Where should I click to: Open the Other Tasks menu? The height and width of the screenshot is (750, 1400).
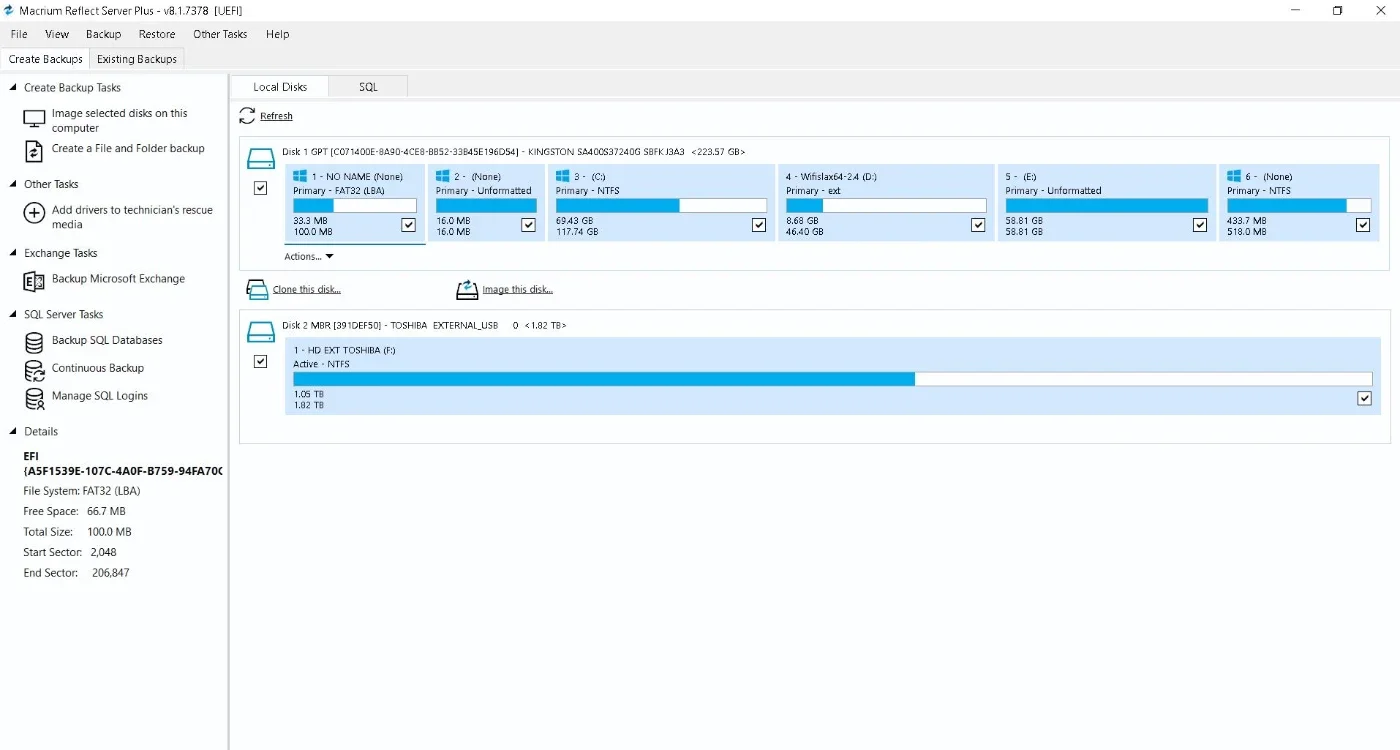point(220,34)
